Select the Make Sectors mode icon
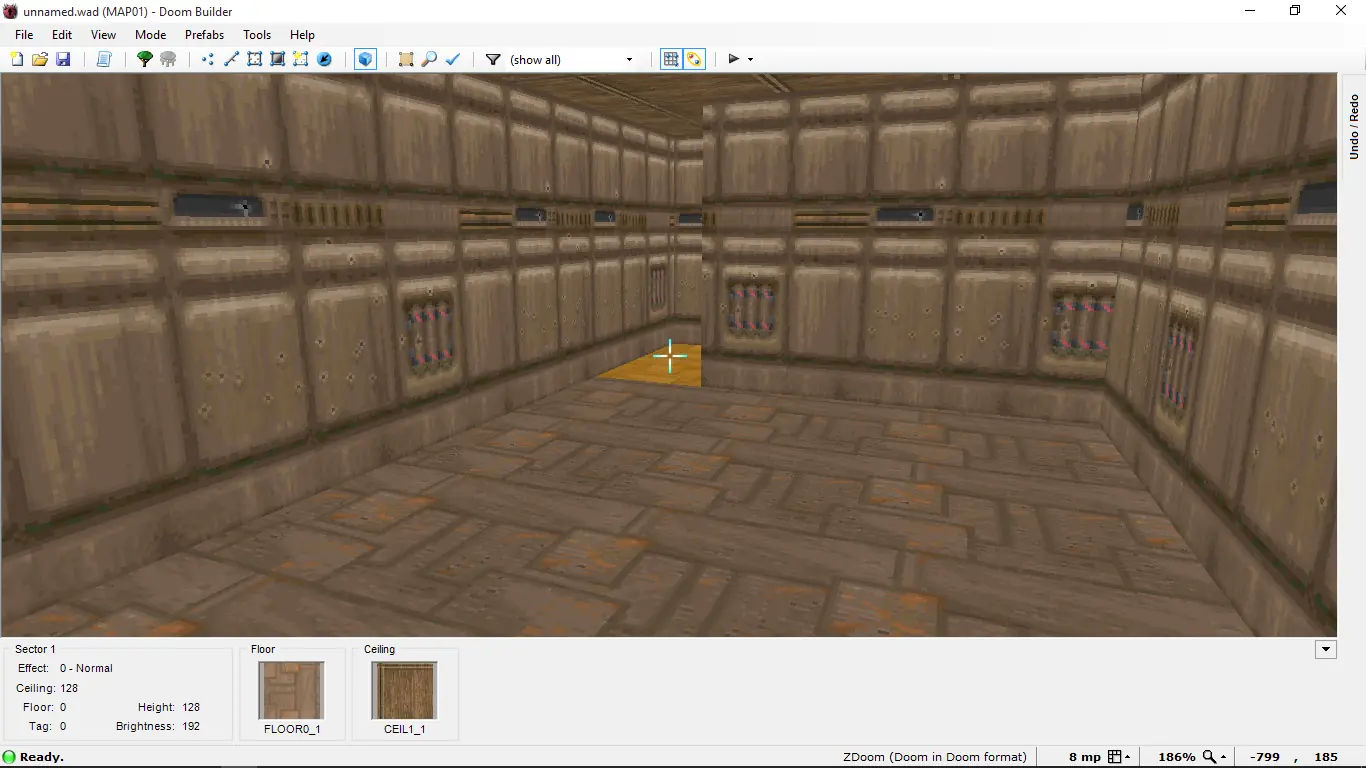1366x768 pixels. [x=301, y=60]
